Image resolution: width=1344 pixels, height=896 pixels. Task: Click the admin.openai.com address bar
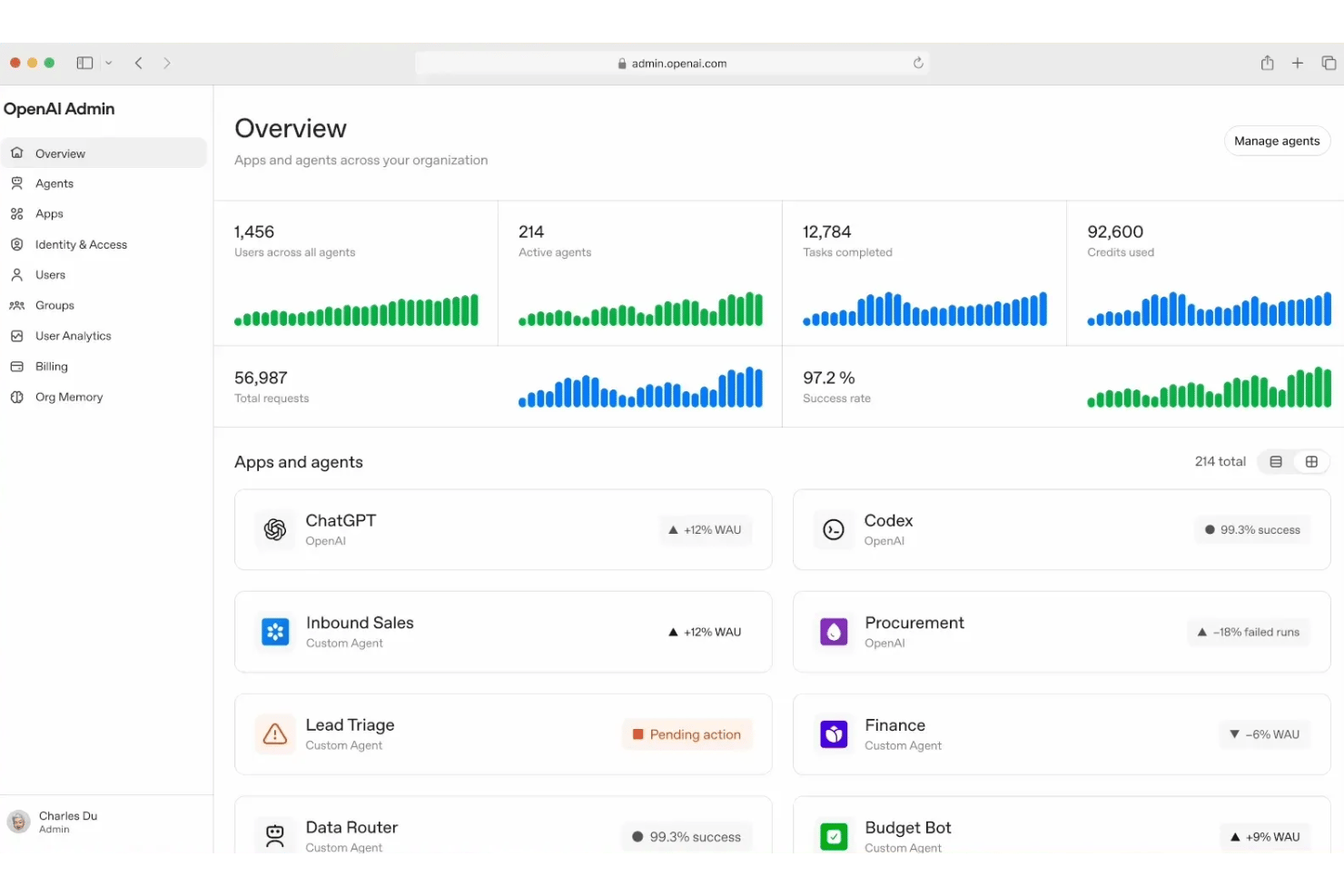coord(673,63)
